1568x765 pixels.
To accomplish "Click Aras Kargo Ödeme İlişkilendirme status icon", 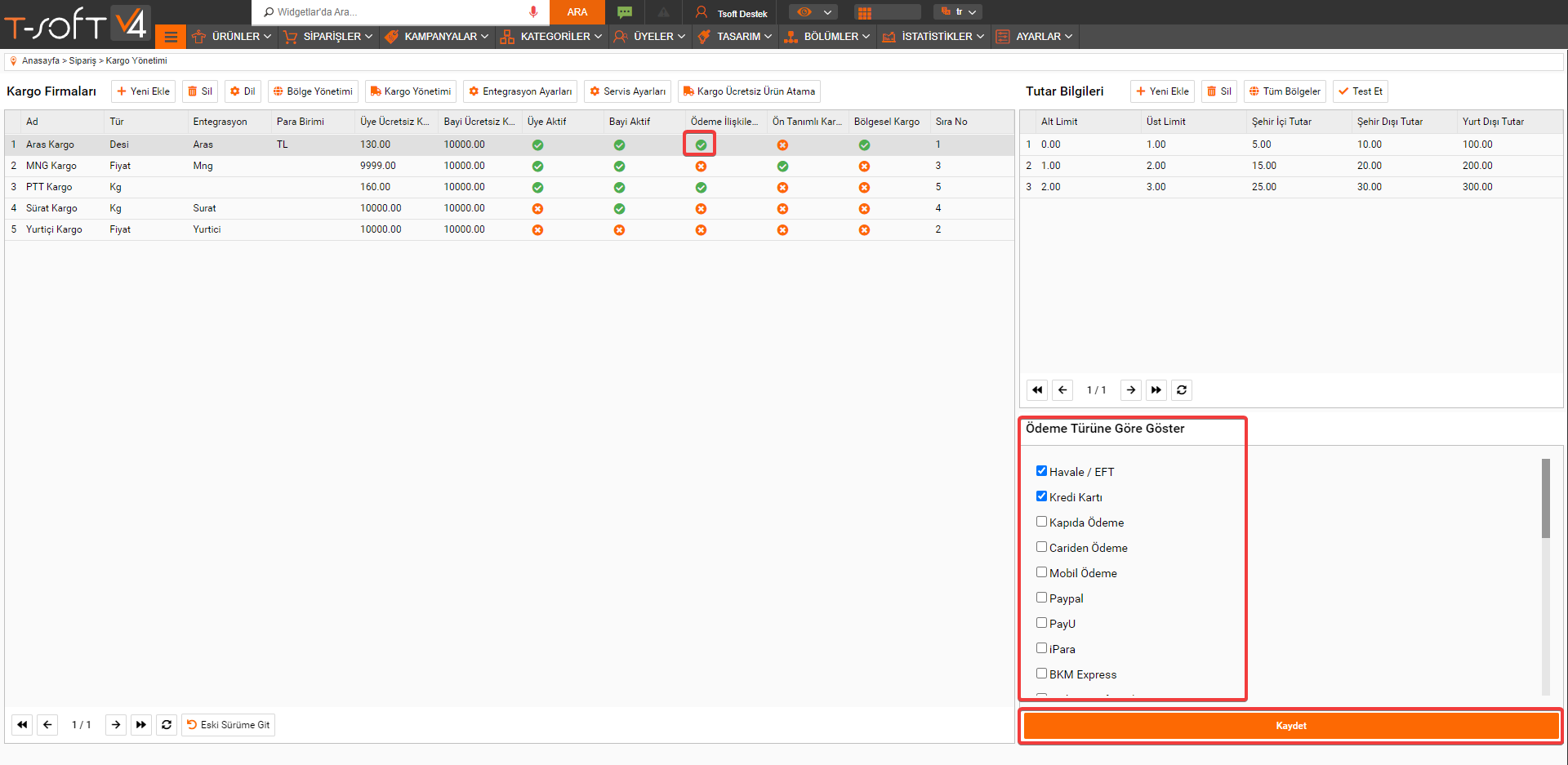I will (x=701, y=145).
